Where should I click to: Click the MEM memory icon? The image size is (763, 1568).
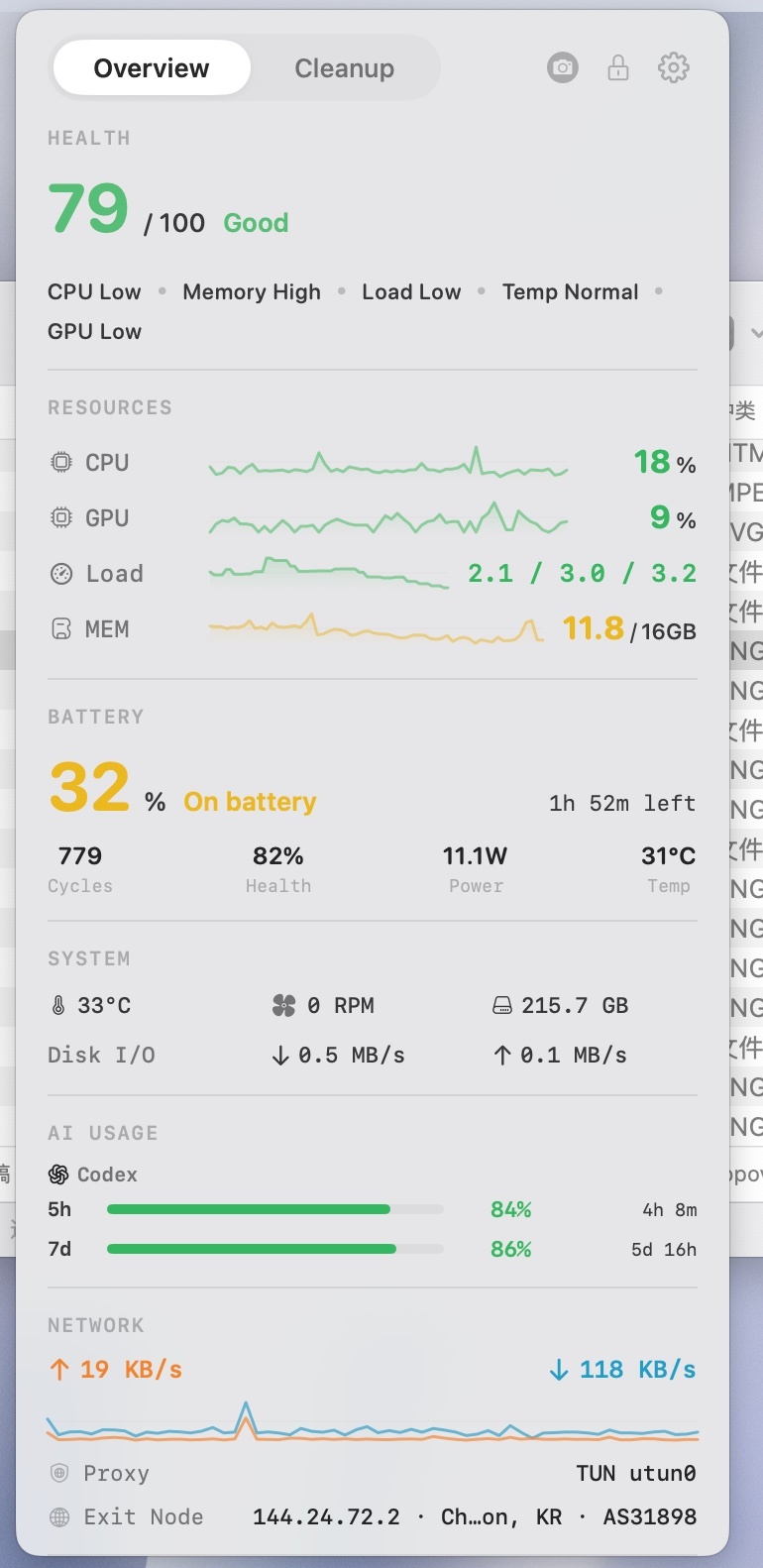61,628
